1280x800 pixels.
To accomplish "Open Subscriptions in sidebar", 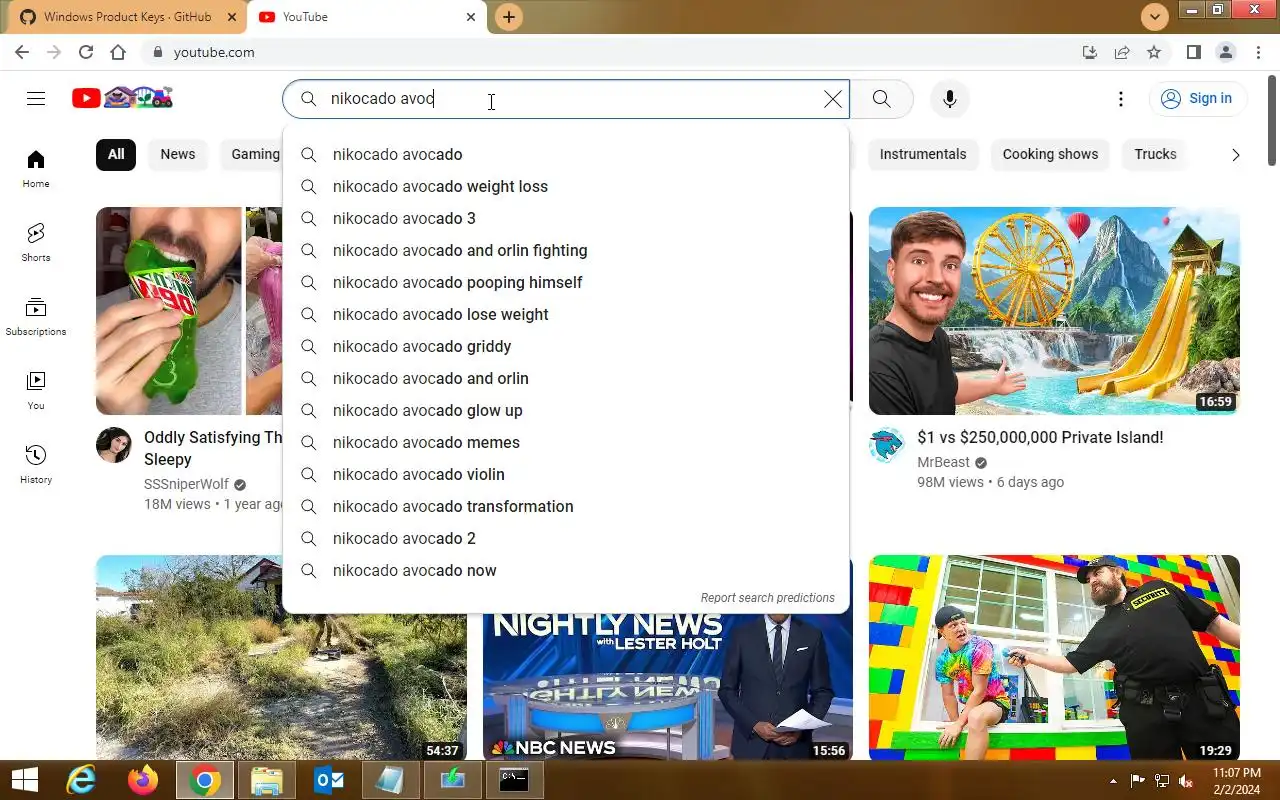I will point(36,317).
